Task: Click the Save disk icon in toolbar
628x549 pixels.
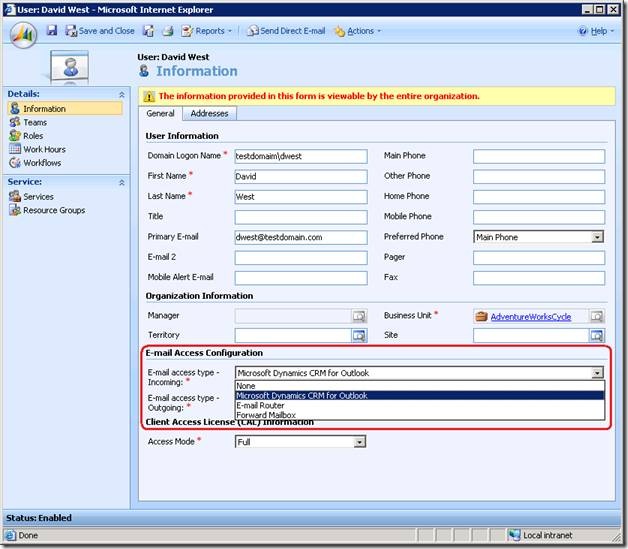Action: 52,31
